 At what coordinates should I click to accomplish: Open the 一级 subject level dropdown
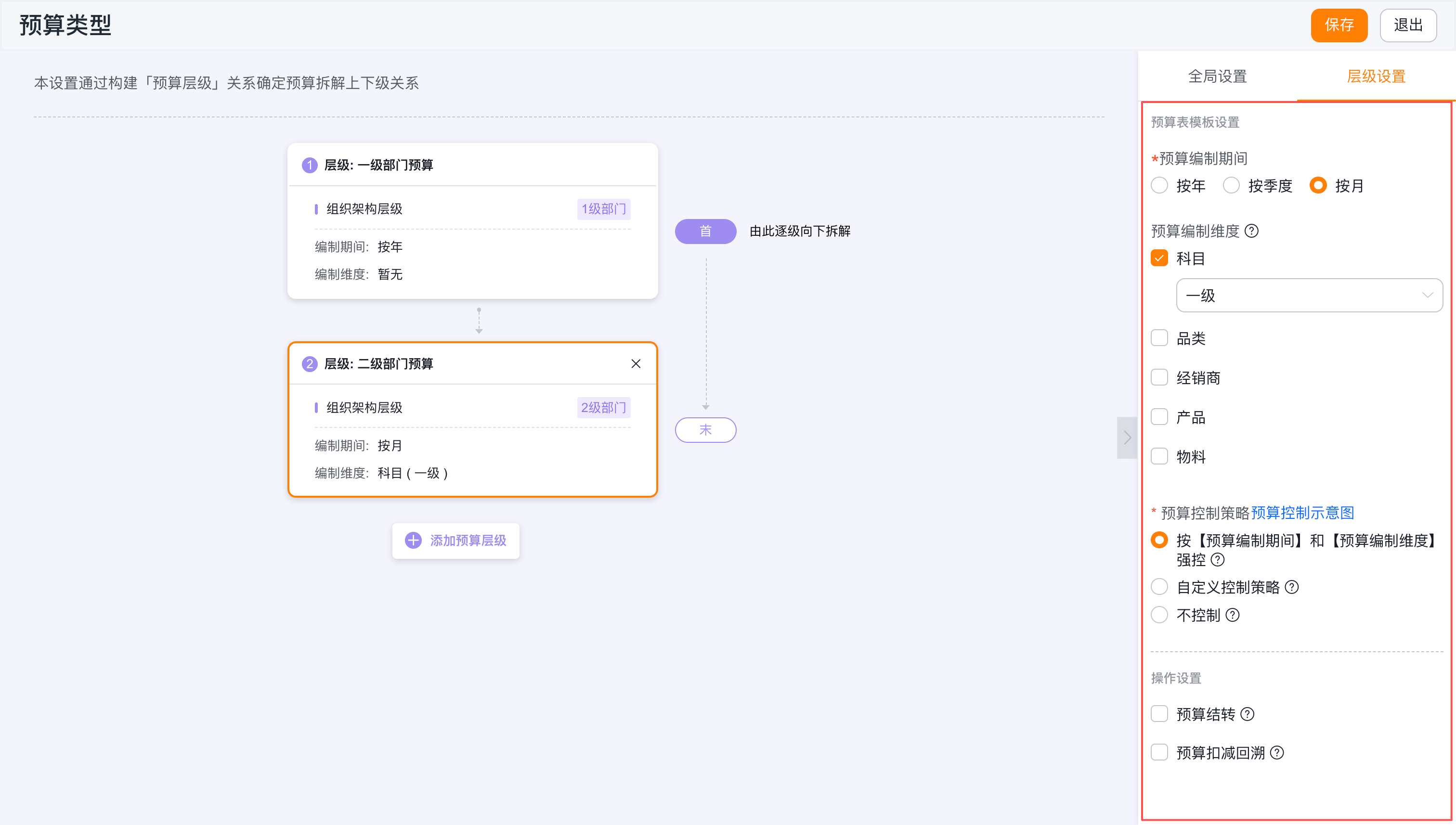click(1309, 295)
